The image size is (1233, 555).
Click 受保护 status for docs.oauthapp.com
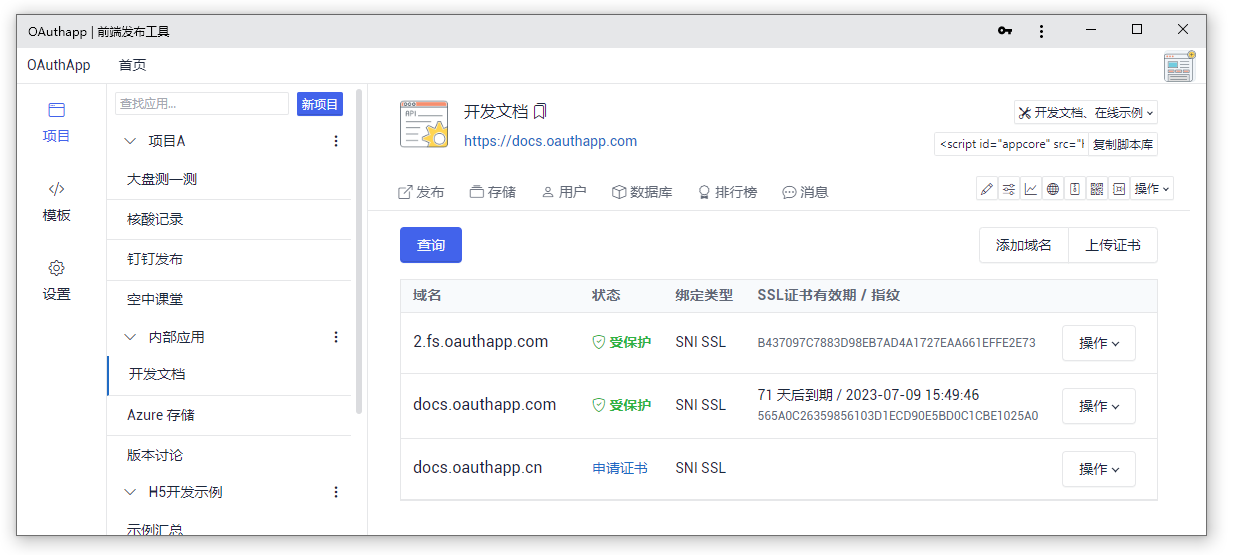coord(621,405)
